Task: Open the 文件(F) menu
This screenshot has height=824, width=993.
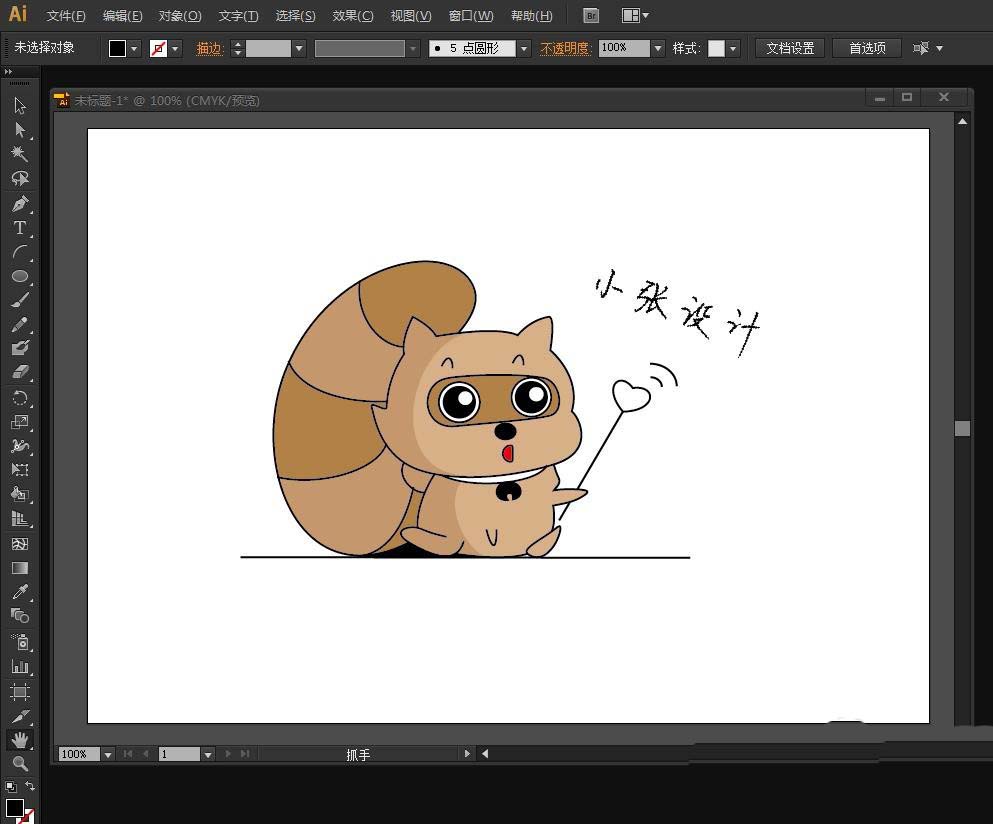Action: point(66,16)
